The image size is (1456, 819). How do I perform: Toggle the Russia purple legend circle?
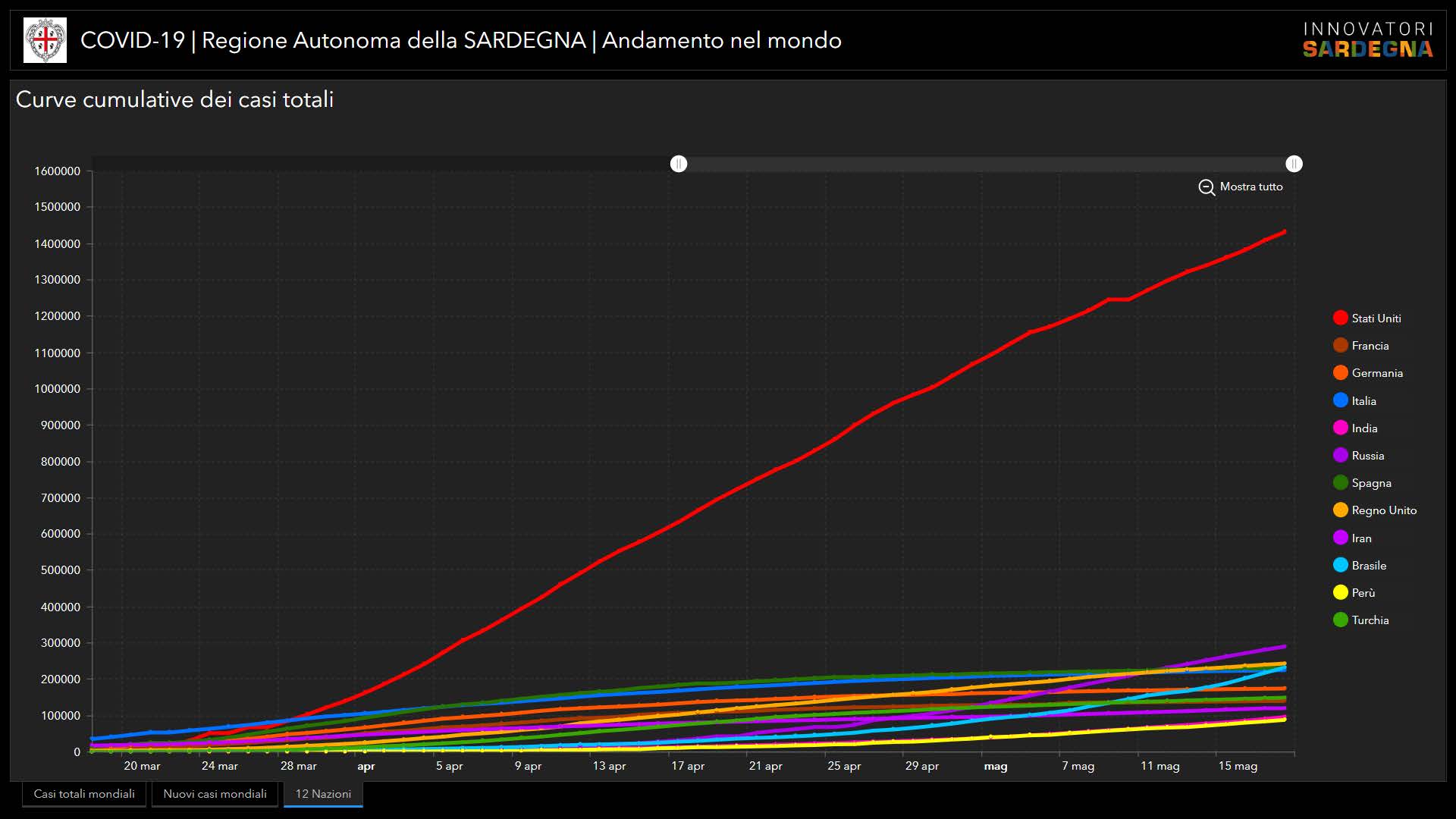click(x=1340, y=456)
